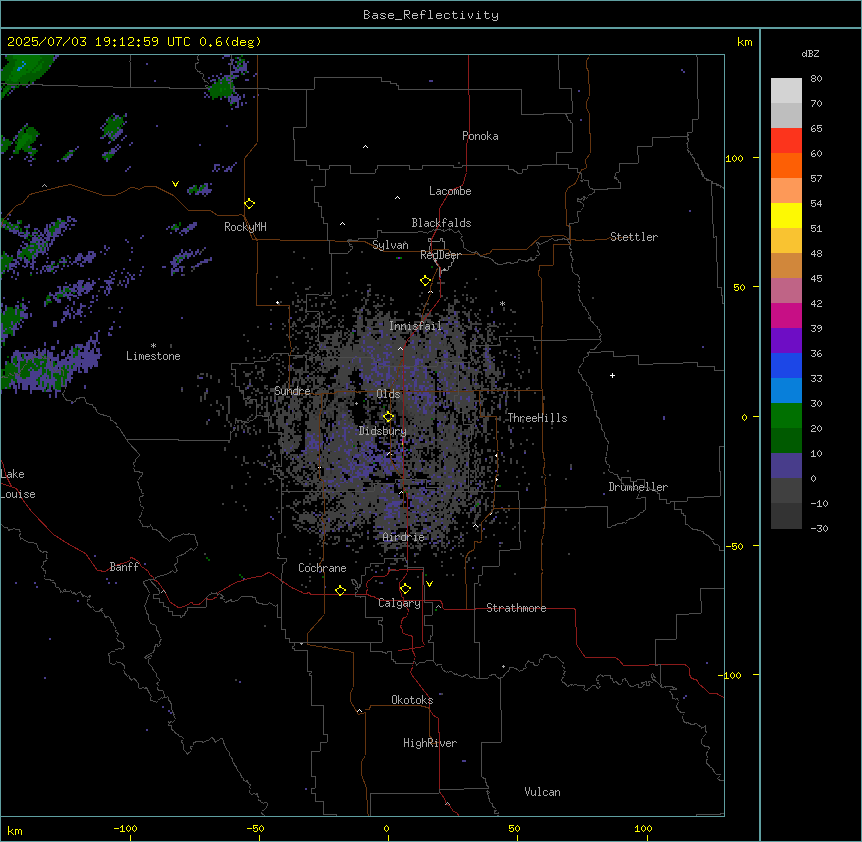
Task: Click the Banff town label
Action: 124,567
